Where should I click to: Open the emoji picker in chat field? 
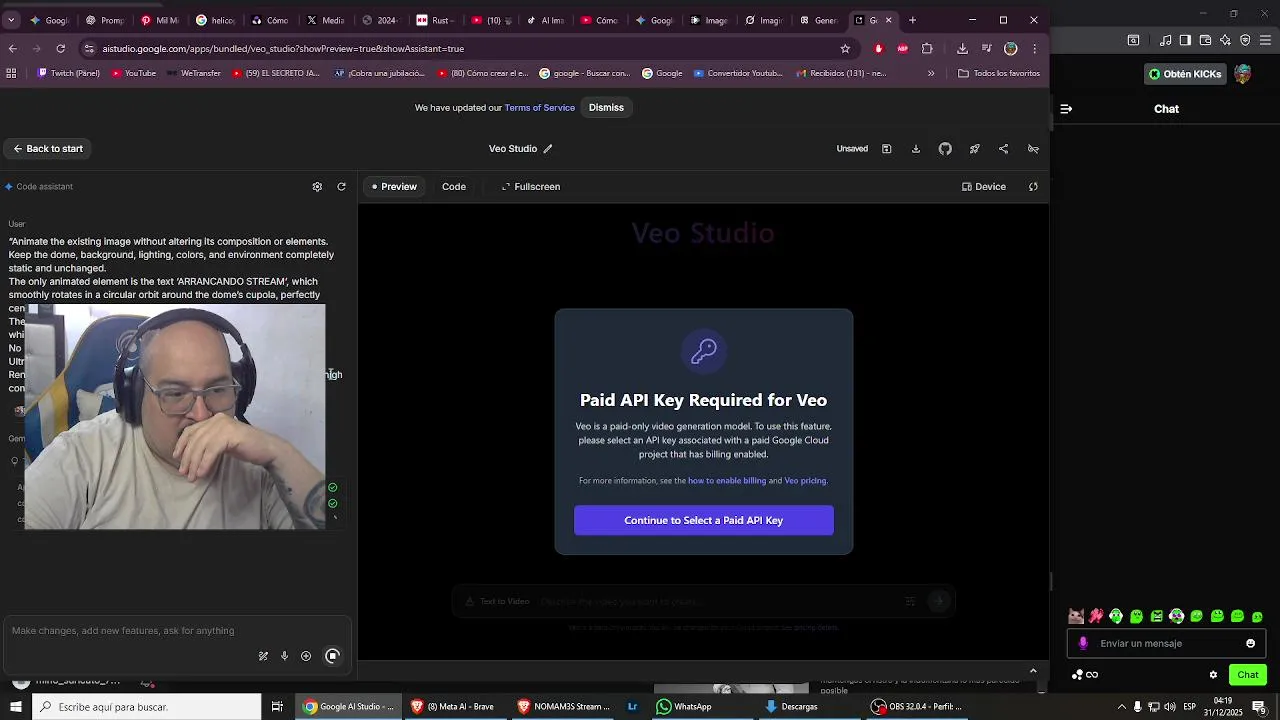1250,644
